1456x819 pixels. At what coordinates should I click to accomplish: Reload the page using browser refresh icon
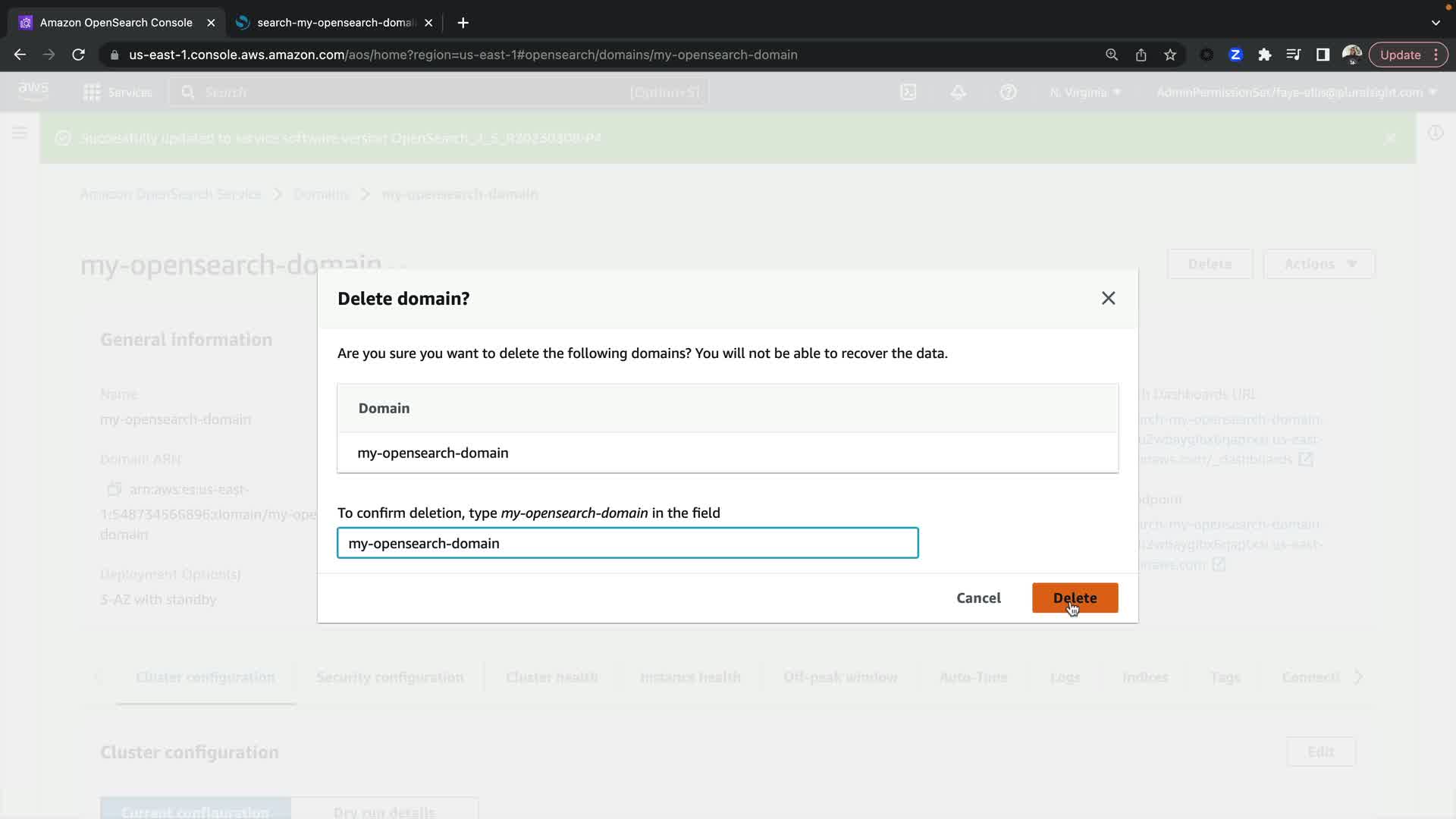point(78,55)
